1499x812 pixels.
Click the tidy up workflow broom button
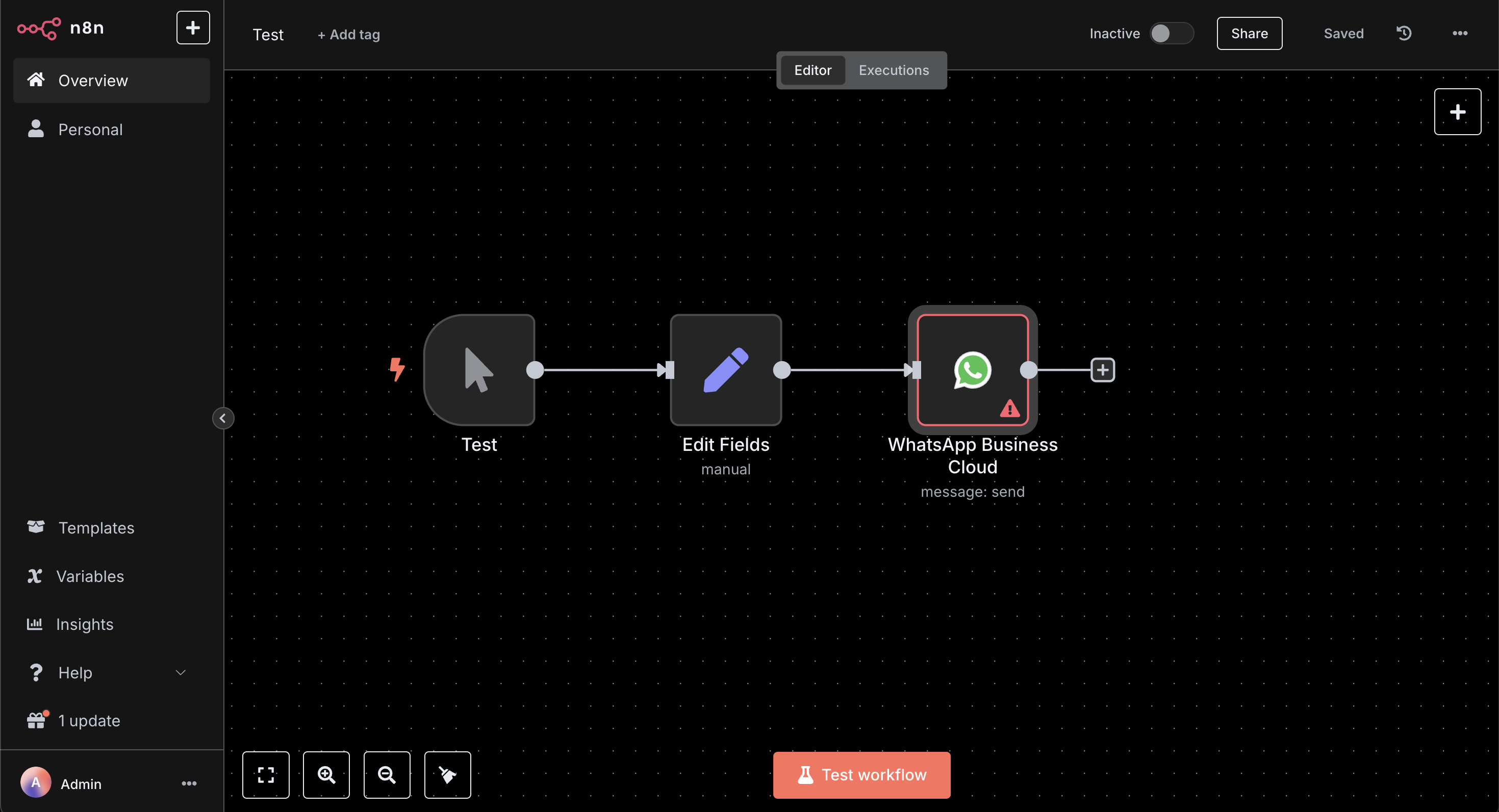pos(447,775)
